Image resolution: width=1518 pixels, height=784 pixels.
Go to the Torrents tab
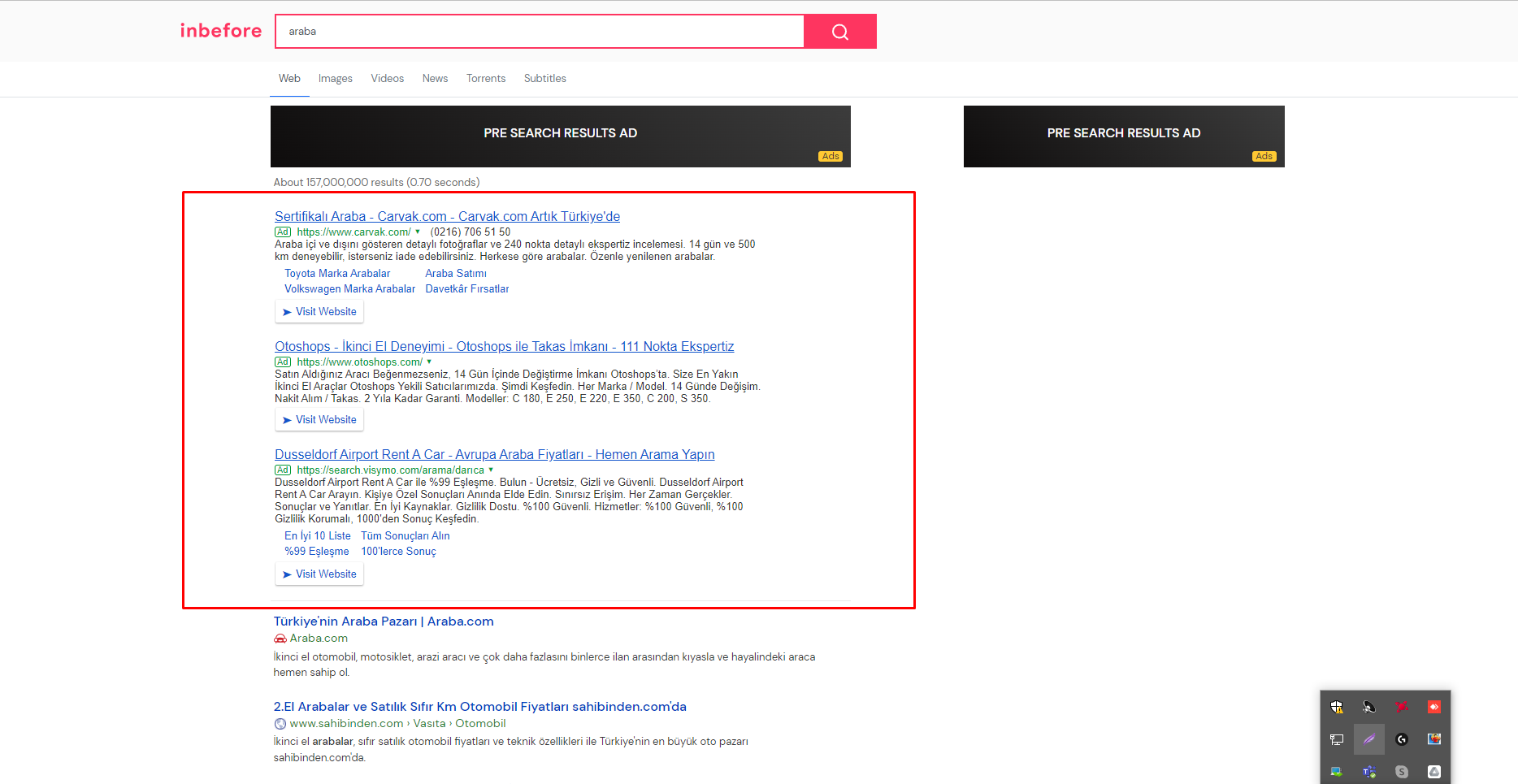[486, 79]
